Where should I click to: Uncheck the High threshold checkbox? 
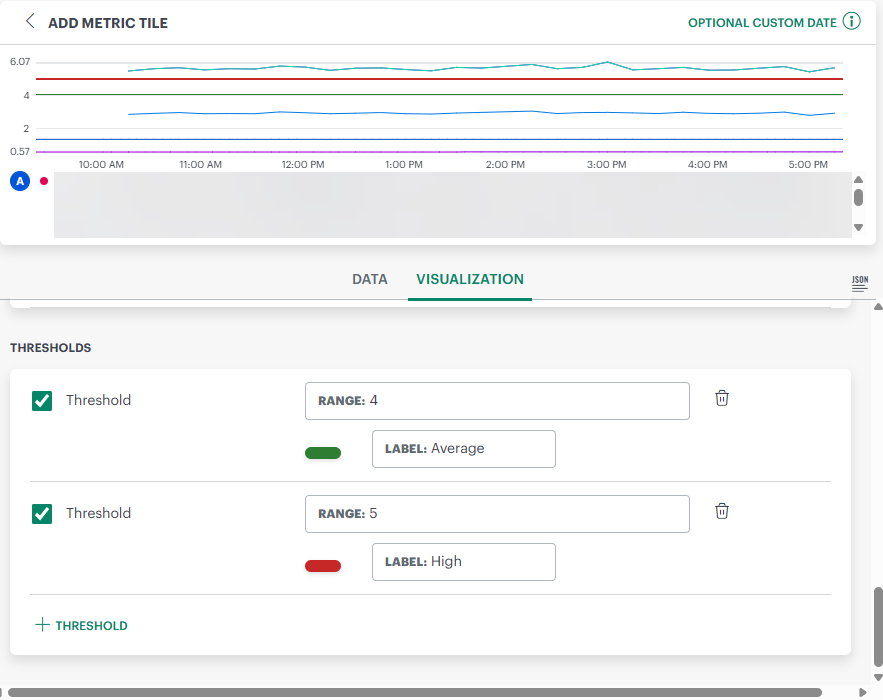[x=42, y=514]
